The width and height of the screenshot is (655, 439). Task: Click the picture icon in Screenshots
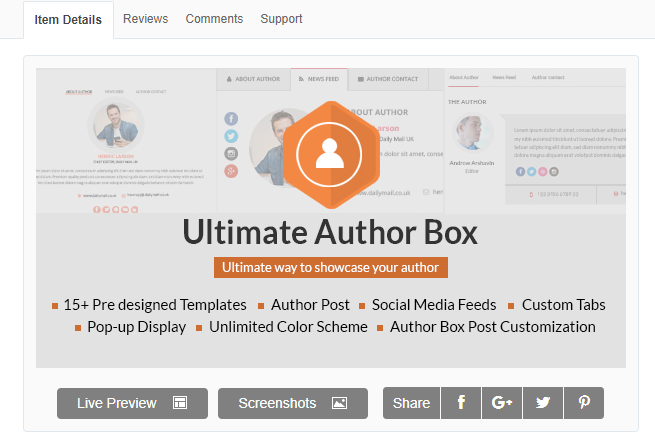tap(339, 403)
